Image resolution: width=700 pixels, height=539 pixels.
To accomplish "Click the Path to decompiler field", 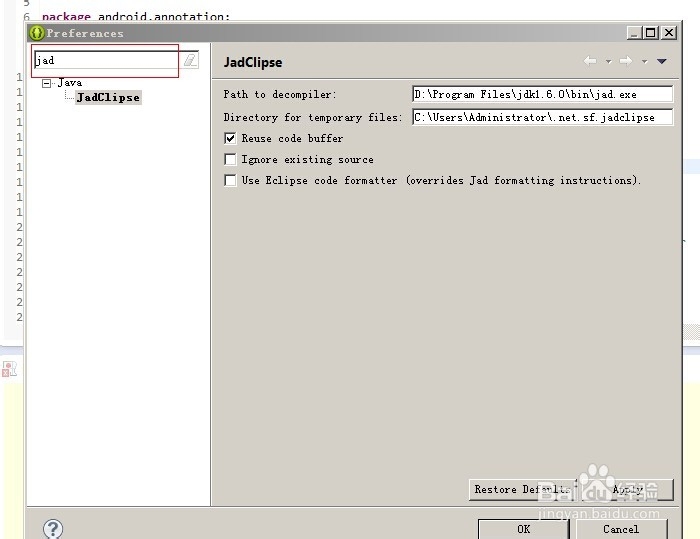I will click(542, 94).
